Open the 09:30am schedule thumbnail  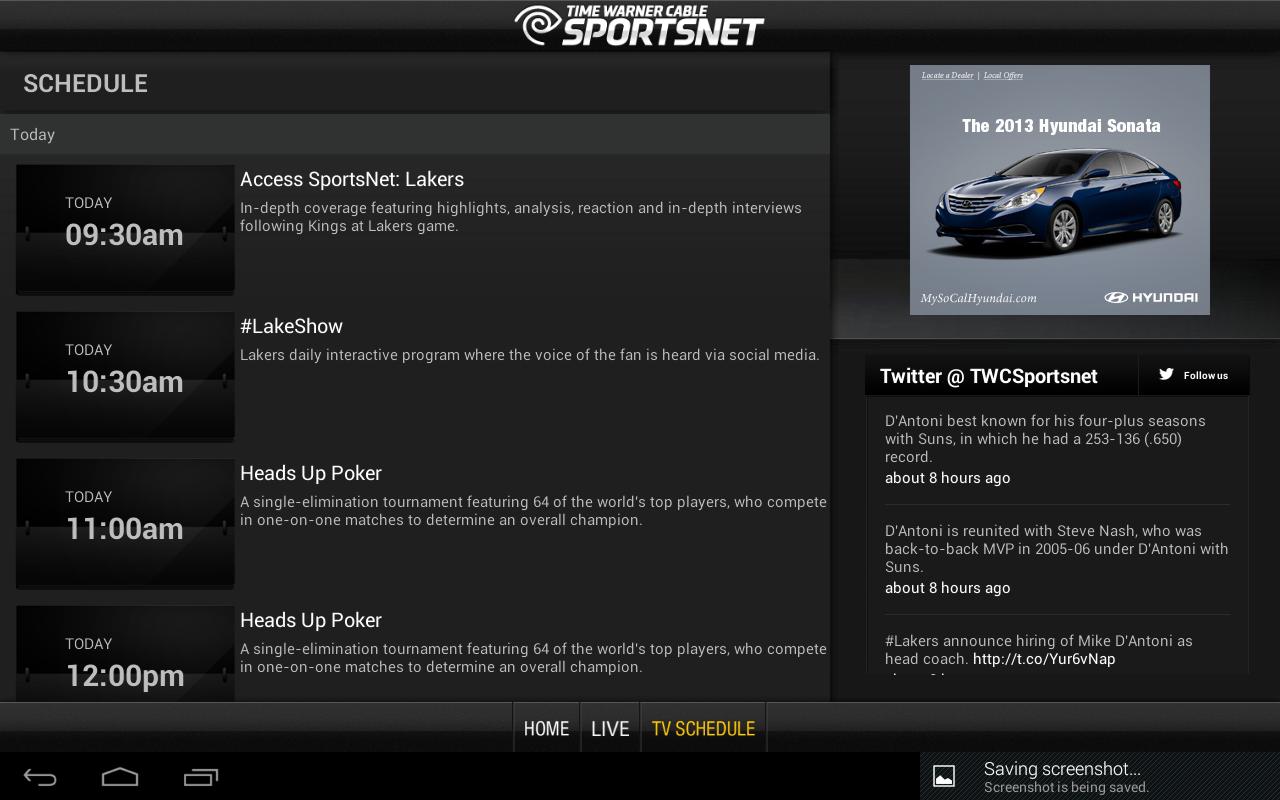[x=125, y=228]
